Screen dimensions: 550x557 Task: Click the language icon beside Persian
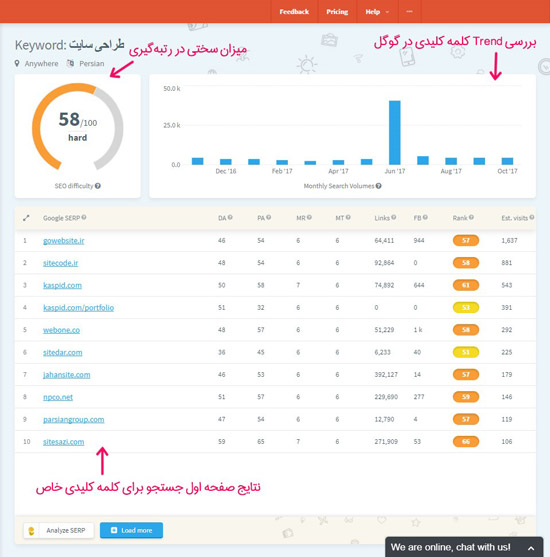(70, 63)
